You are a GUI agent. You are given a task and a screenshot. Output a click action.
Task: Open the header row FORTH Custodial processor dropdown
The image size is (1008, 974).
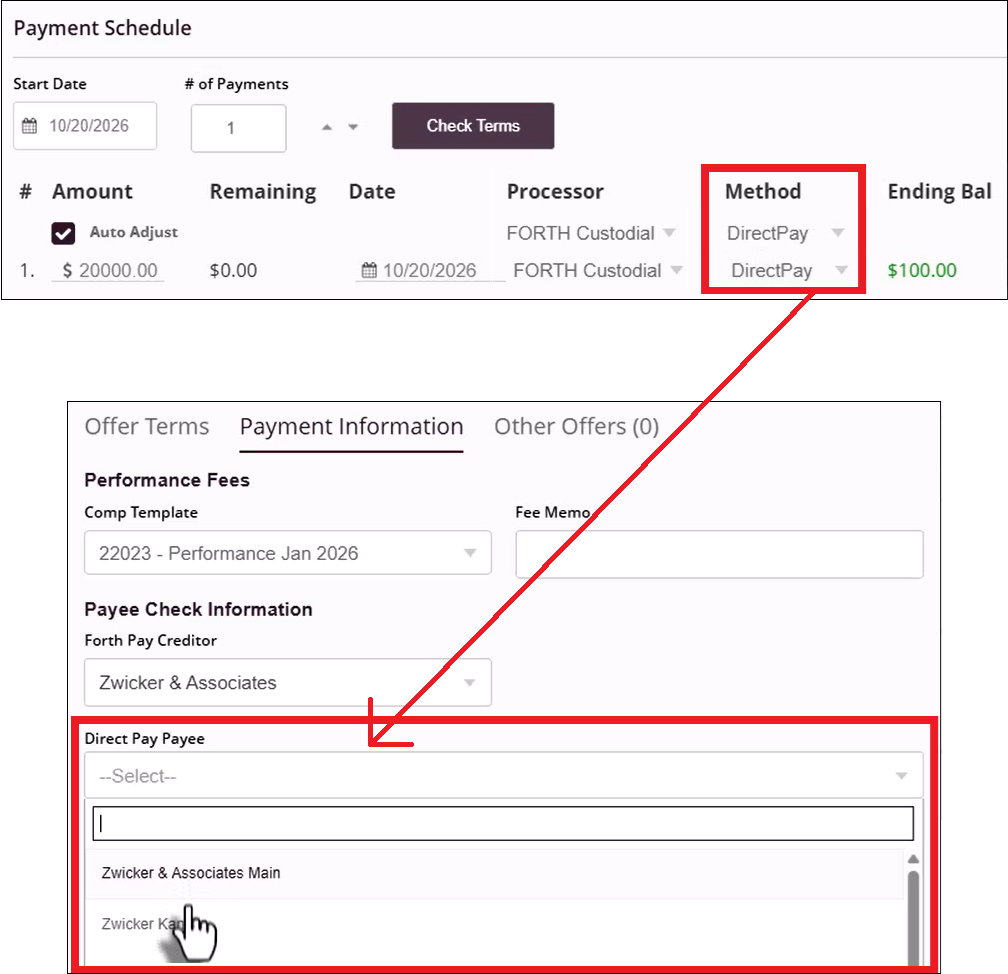[591, 233]
